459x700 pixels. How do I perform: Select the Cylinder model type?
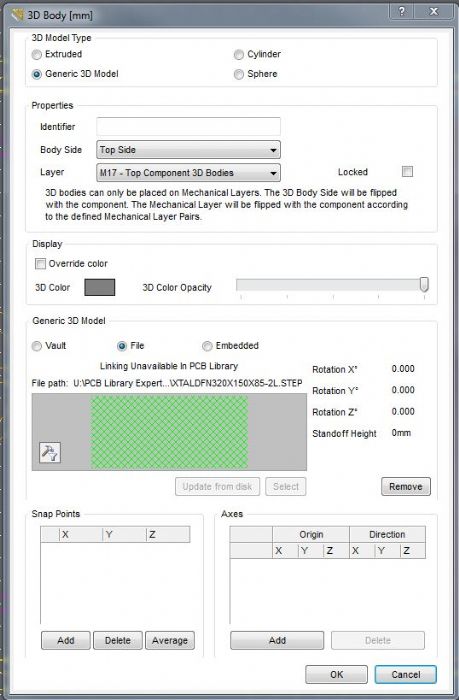pyautogui.click(x=239, y=54)
